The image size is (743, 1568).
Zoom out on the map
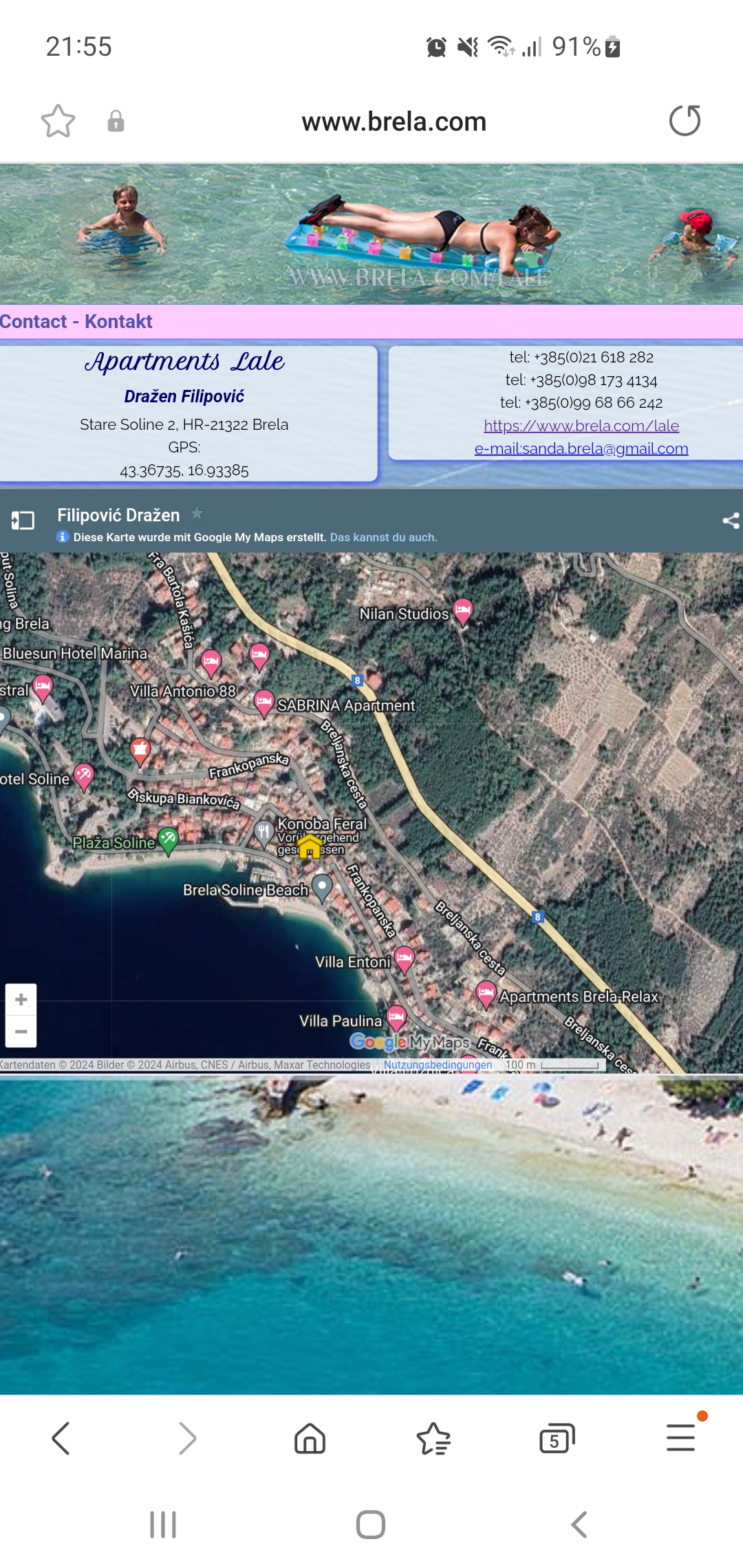point(21,1031)
